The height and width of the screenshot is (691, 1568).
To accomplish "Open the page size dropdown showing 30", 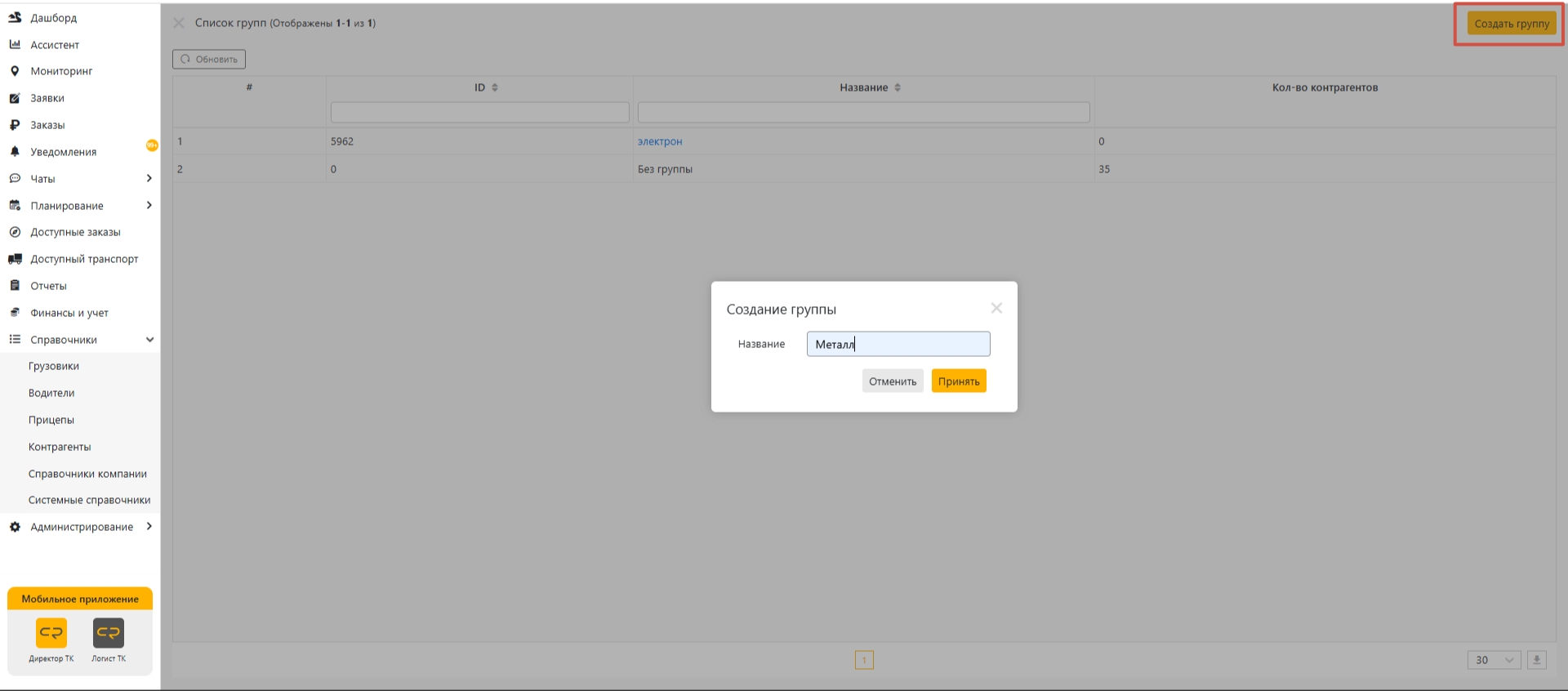I will (1494, 660).
